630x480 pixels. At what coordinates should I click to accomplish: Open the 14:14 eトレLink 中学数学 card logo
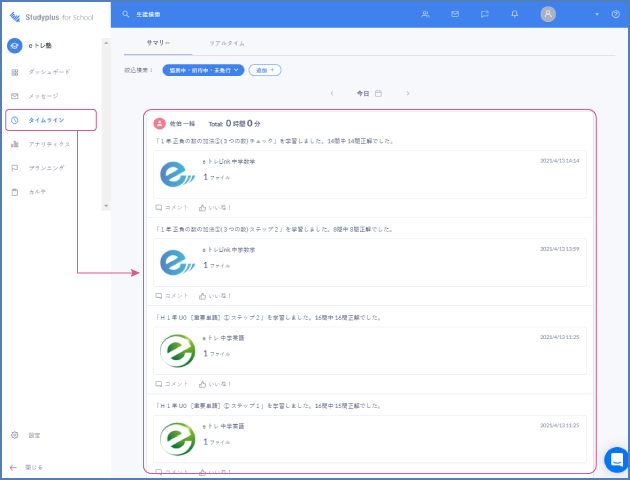[x=177, y=174]
